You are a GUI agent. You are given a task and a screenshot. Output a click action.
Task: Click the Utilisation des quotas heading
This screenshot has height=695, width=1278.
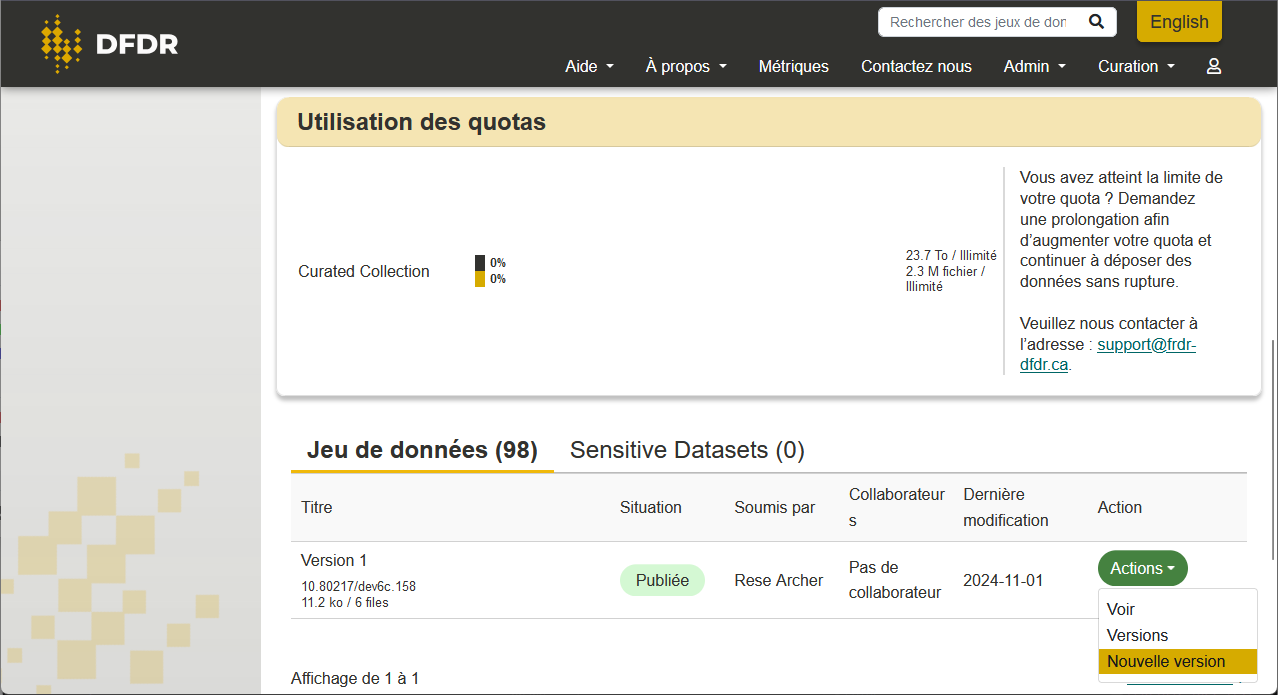click(x=422, y=122)
